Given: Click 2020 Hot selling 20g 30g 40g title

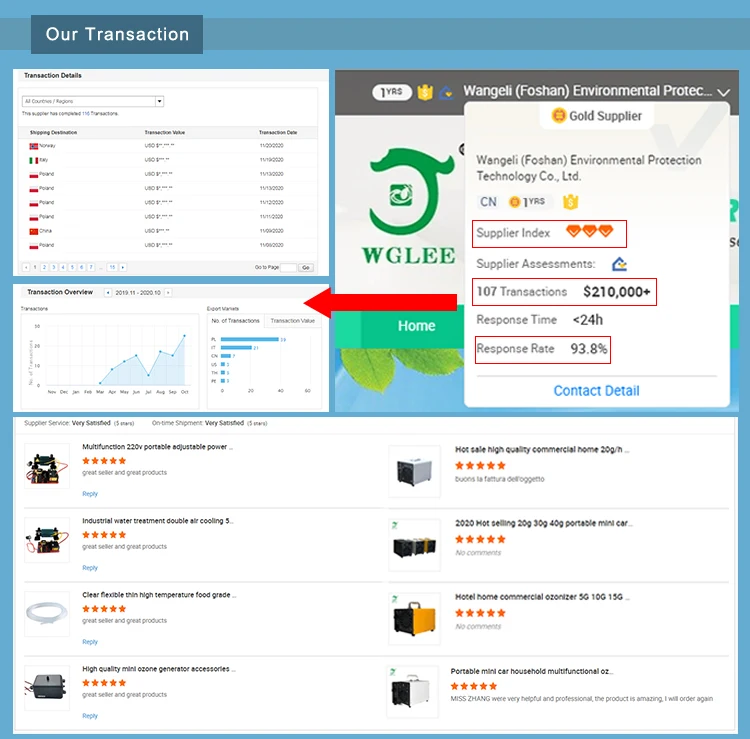Looking at the screenshot, I should (x=543, y=523).
